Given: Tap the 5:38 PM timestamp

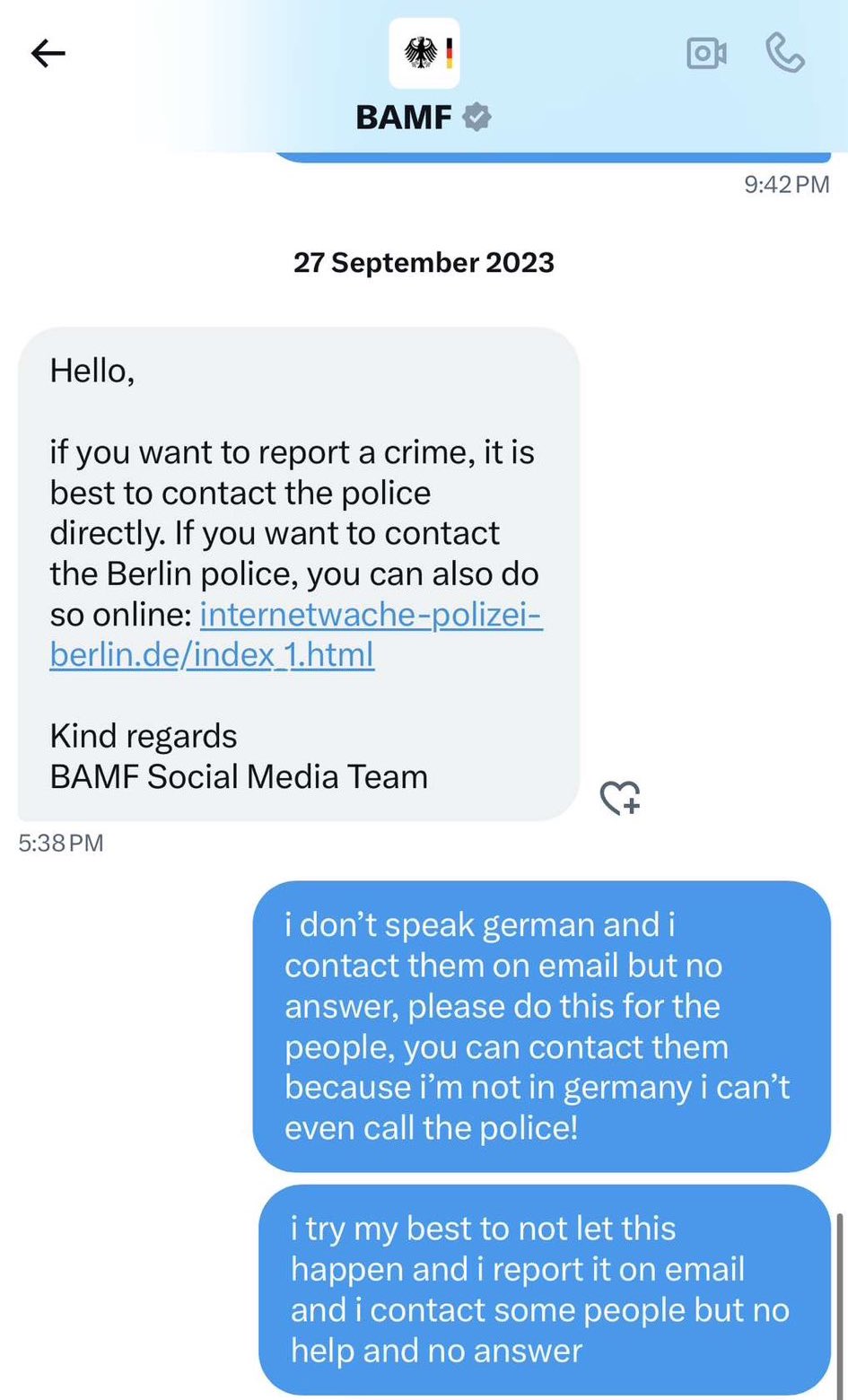Looking at the screenshot, I should [x=61, y=843].
